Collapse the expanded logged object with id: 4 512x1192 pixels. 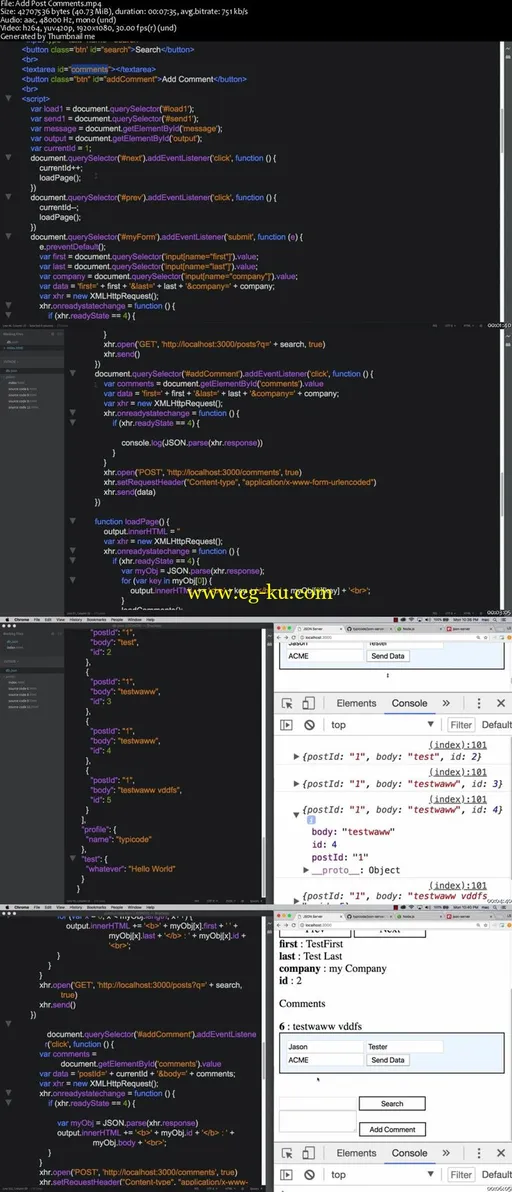click(297, 813)
